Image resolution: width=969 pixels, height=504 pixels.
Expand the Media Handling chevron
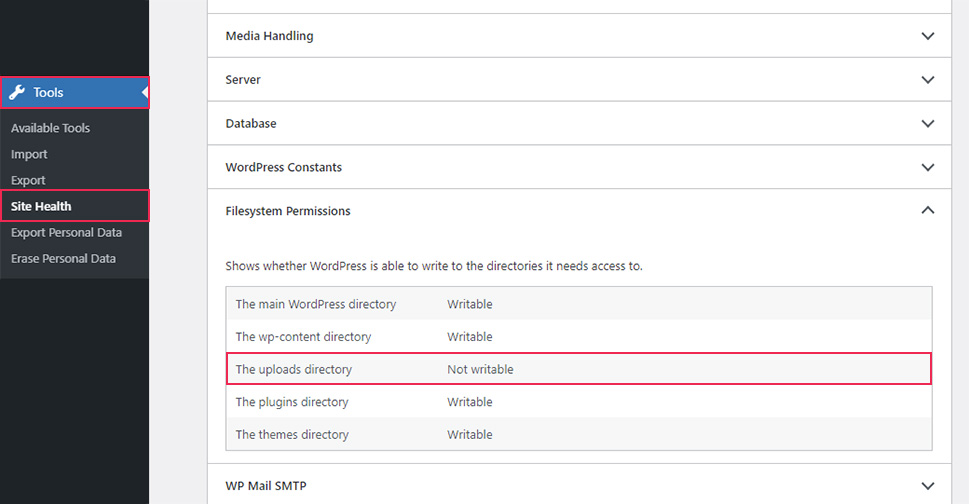pyautogui.click(x=928, y=36)
